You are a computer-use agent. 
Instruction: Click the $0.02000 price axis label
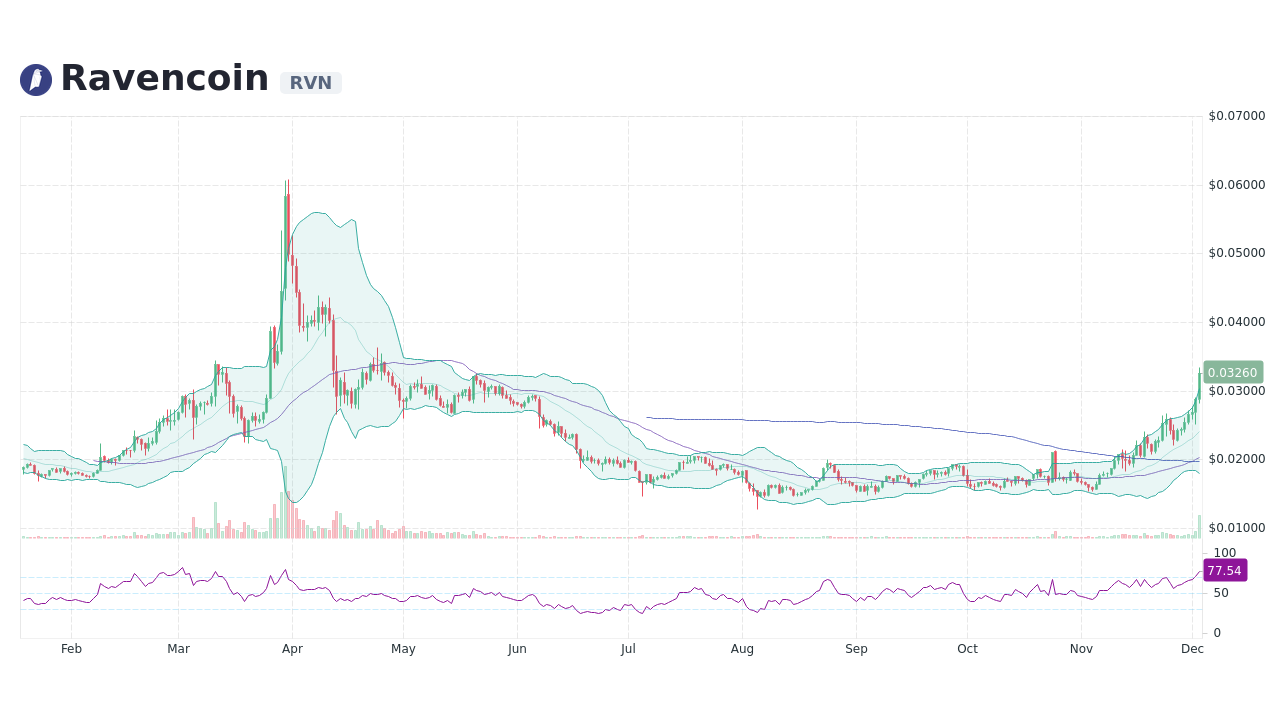pyautogui.click(x=1237, y=459)
